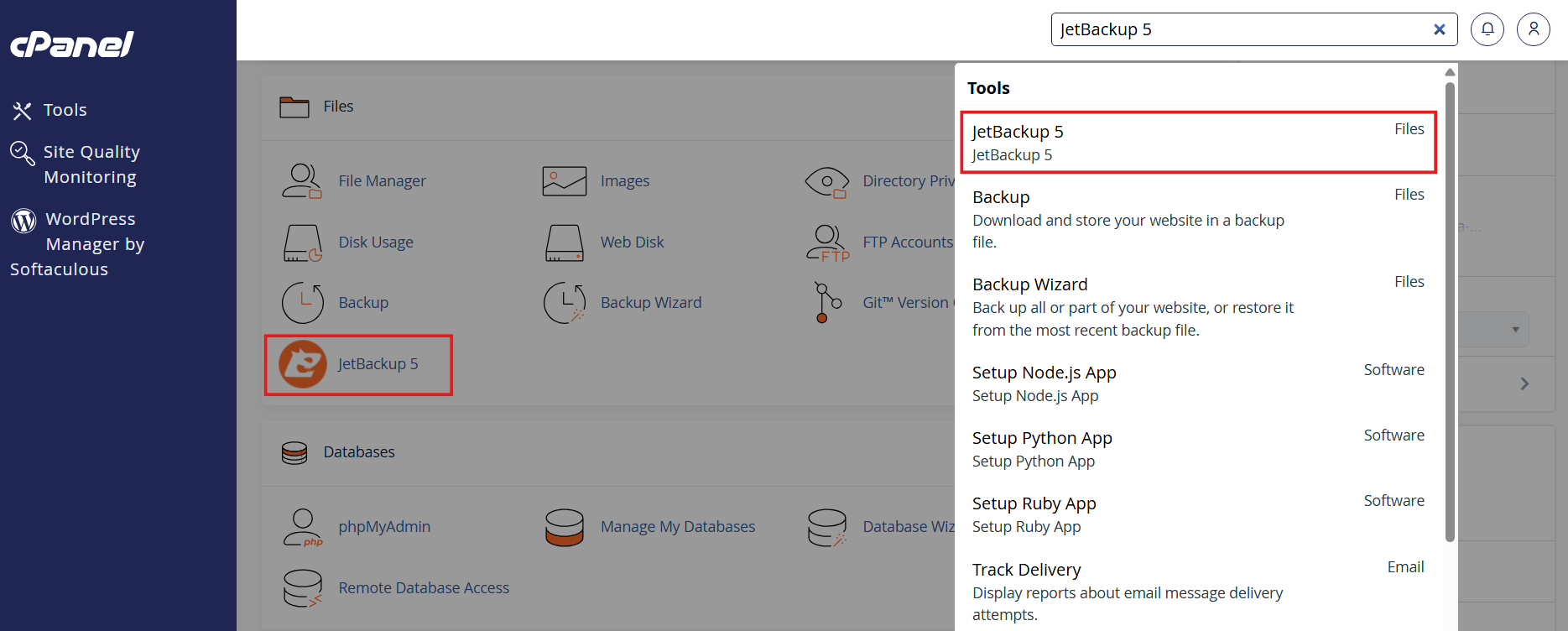Screen dimensions: 1568x631
Task: Click the orange JetBackup 5 icon
Action: pos(303,364)
